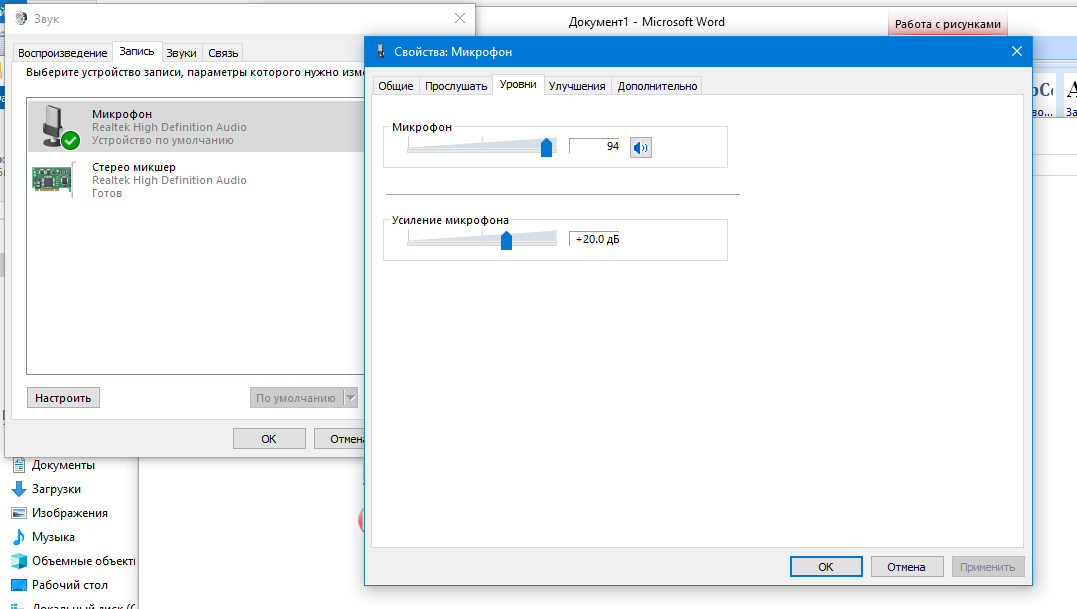Click the Устройство по умолчанию status text
Viewport: 1077px width, 609px height.
(x=163, y=140)
